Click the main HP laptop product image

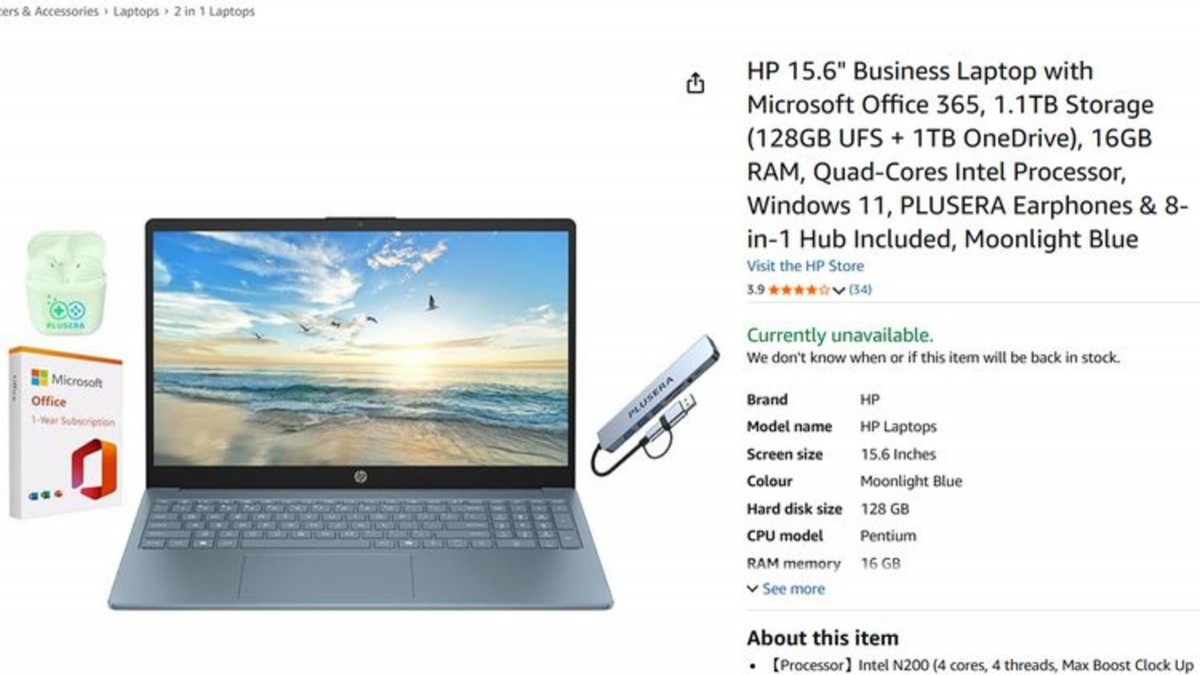coord(360,412)
